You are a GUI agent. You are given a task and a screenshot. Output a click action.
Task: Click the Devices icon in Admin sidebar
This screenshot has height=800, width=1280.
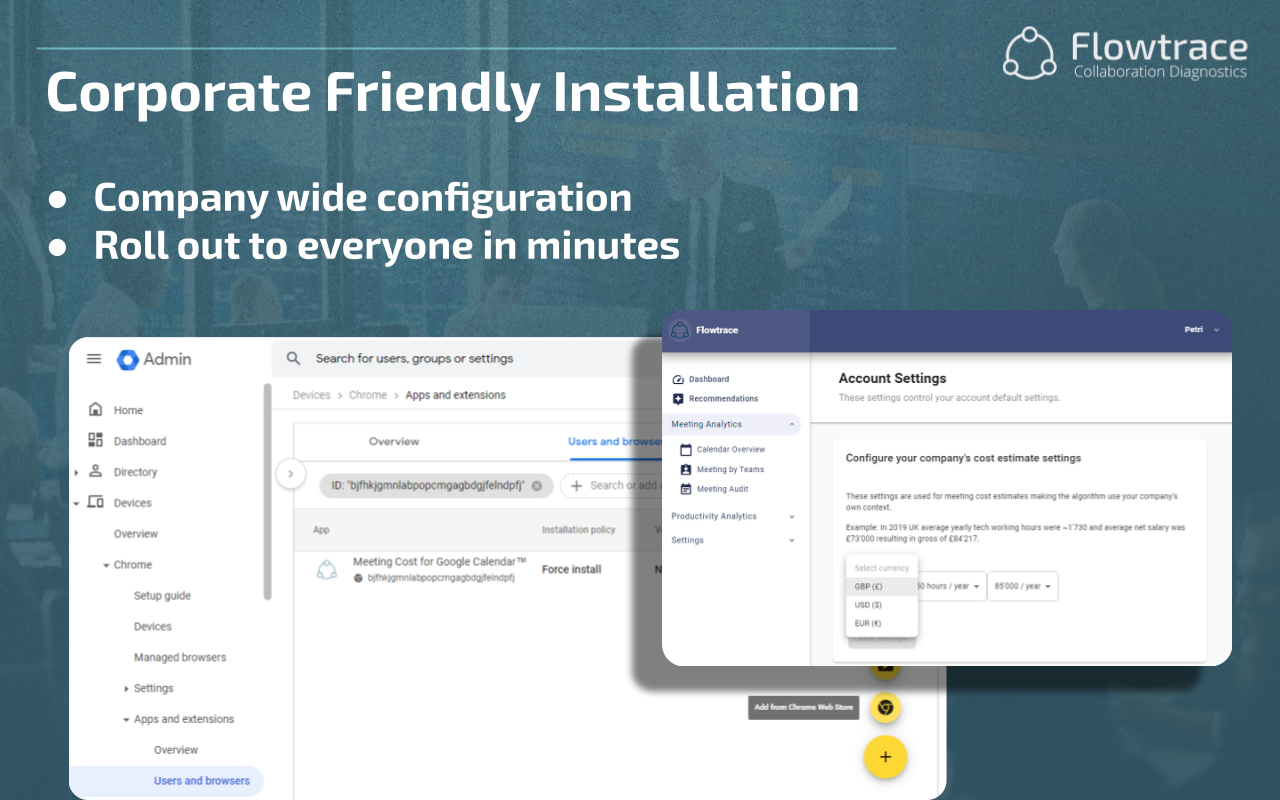96,502
